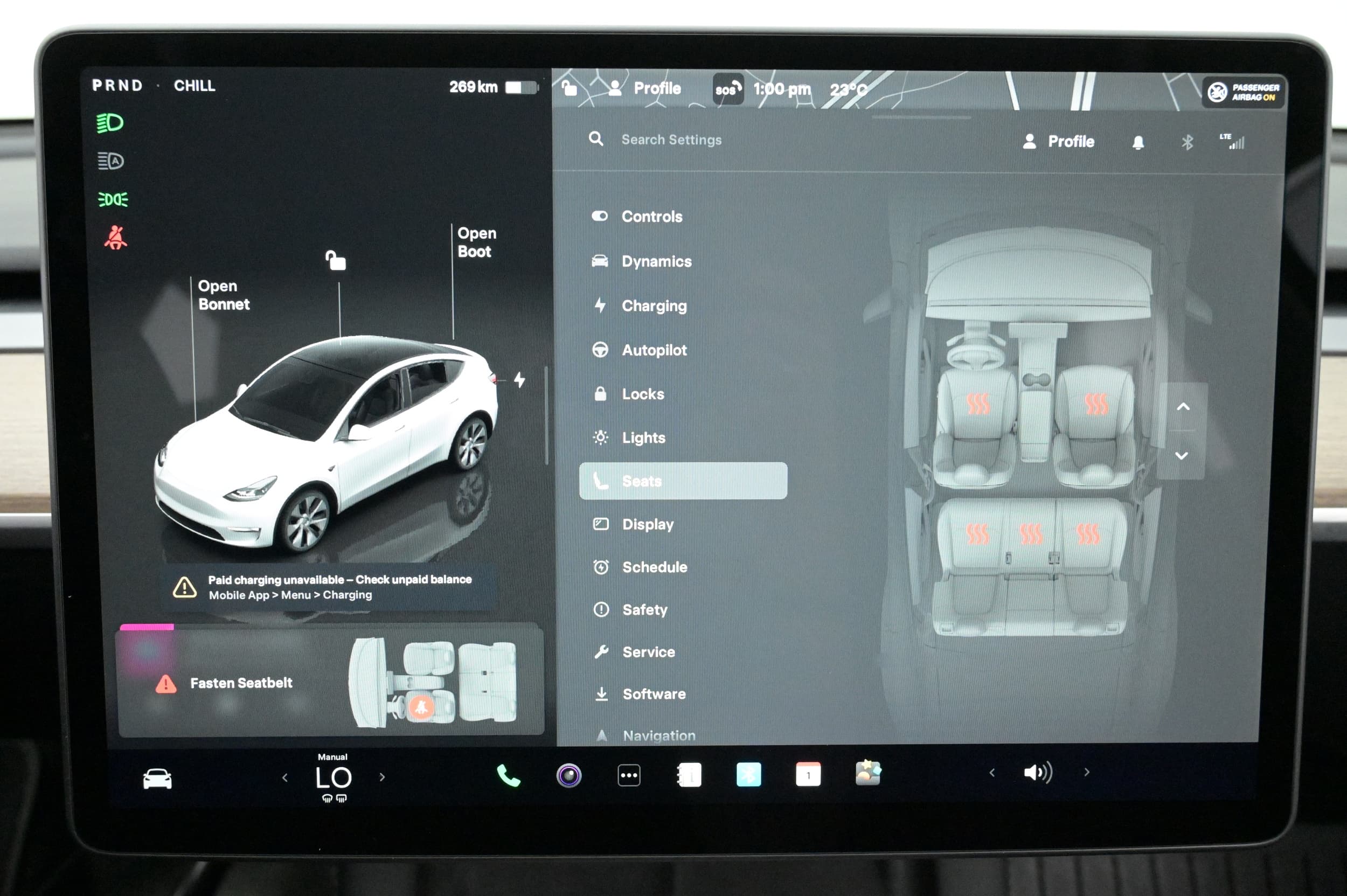Tap the LTE signal strength icon
1347x896 pixels.
pos(1232,141)
